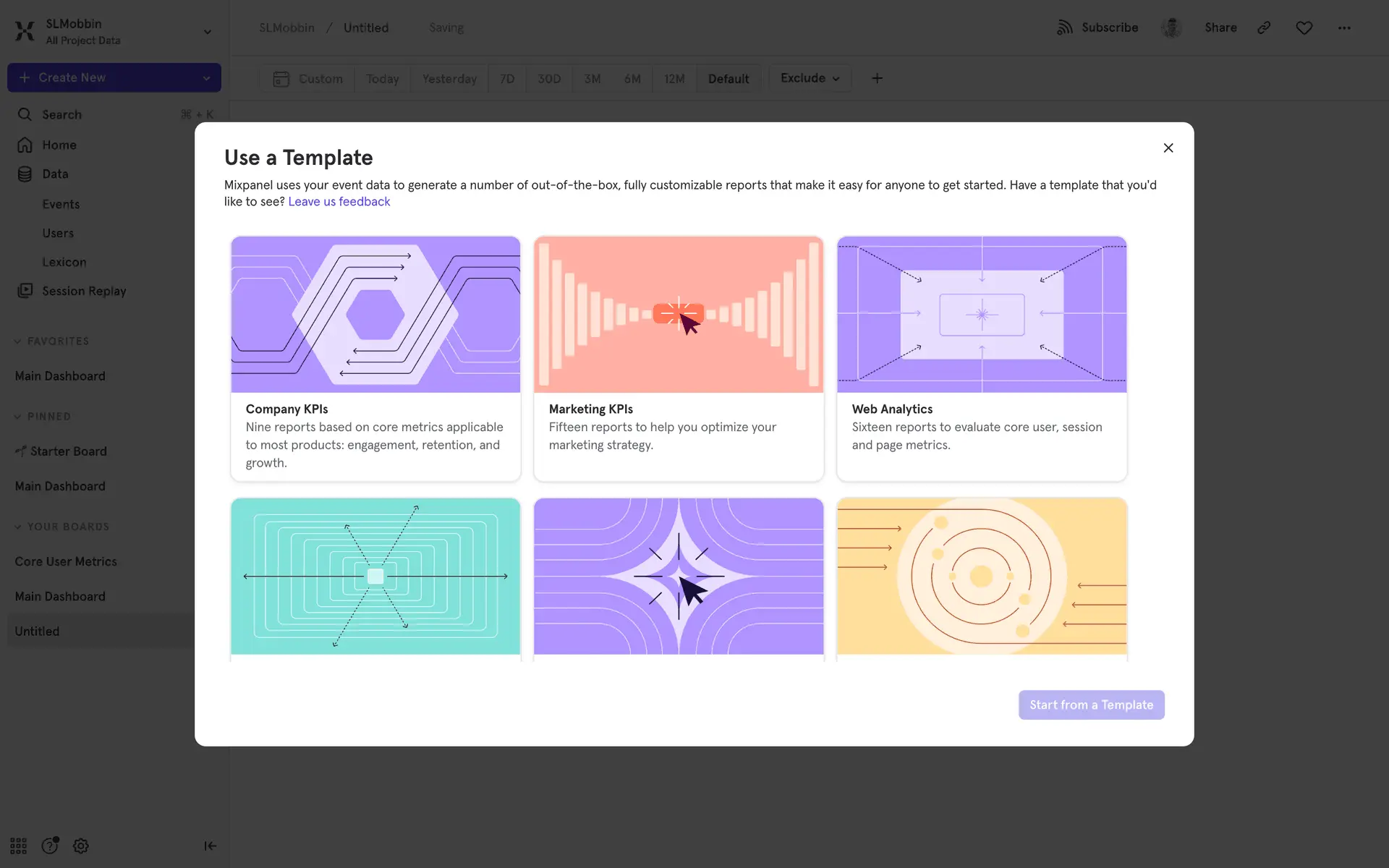Open the help question mark icon
1389x868 pixels.
coord(49,846)
